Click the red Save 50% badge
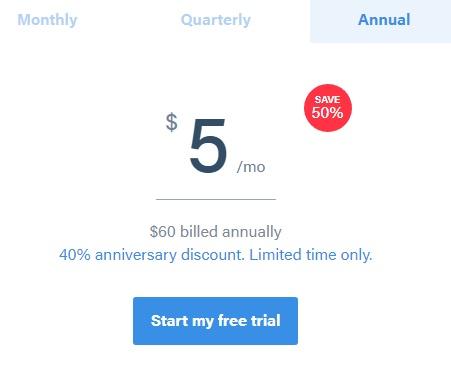The image size is (451, 373). [328, 108]
